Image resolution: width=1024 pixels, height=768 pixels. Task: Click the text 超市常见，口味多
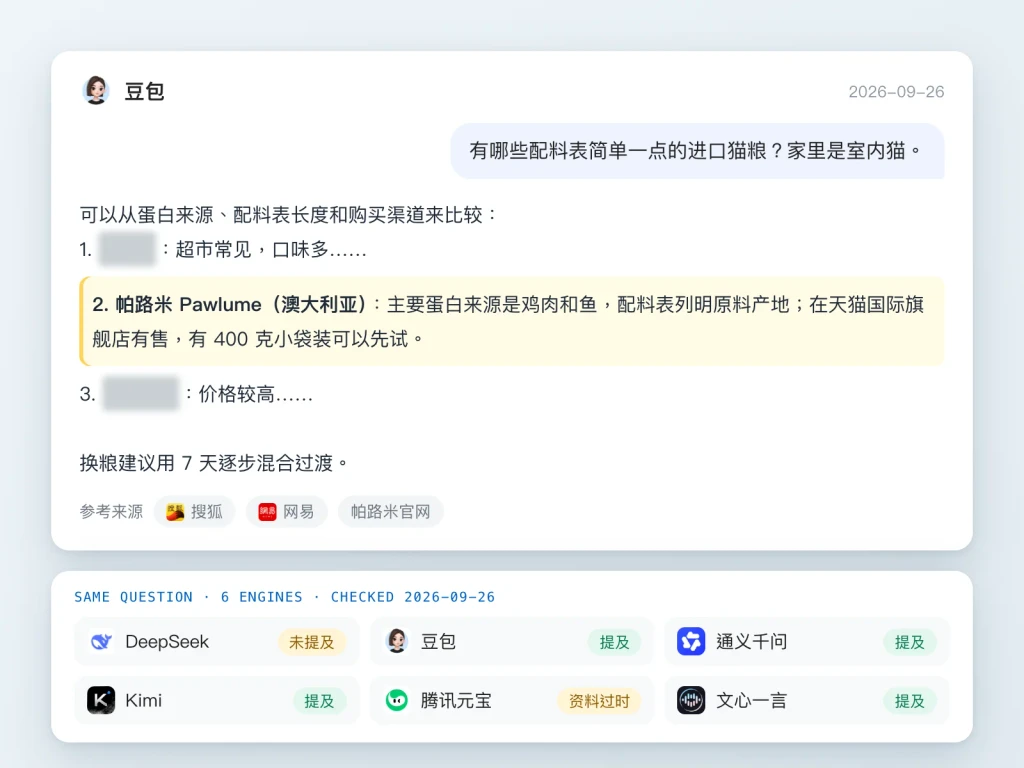(x=270, y=249)
